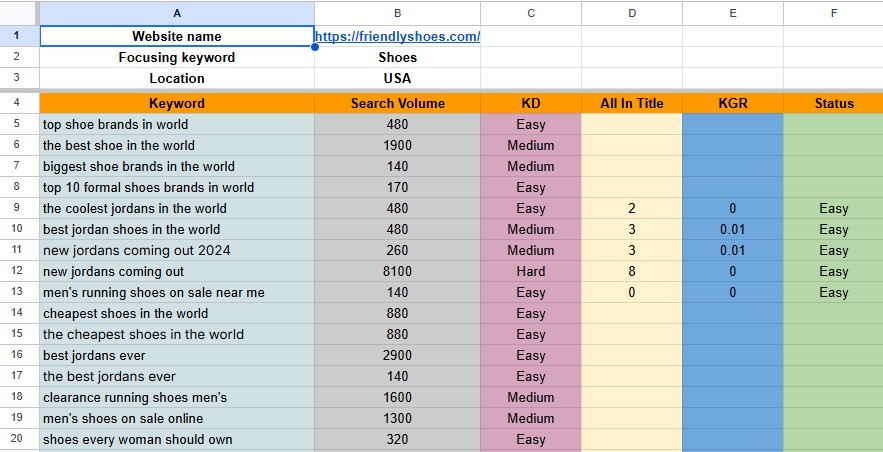Click the select-all corner box
Screen dimensions: 883x452
pos(19,13)
